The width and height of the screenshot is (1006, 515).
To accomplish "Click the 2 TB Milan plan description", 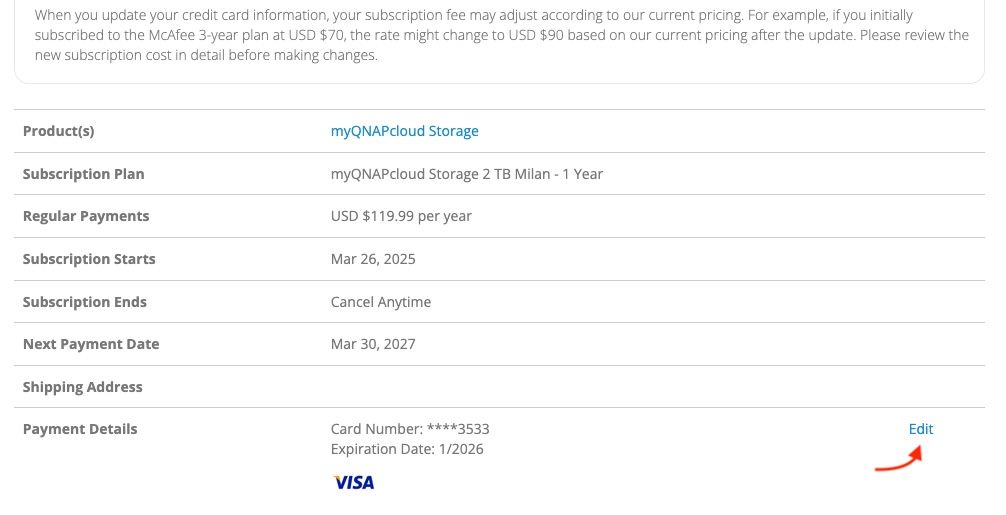I will pyautogui.click(x=466, y=174).
